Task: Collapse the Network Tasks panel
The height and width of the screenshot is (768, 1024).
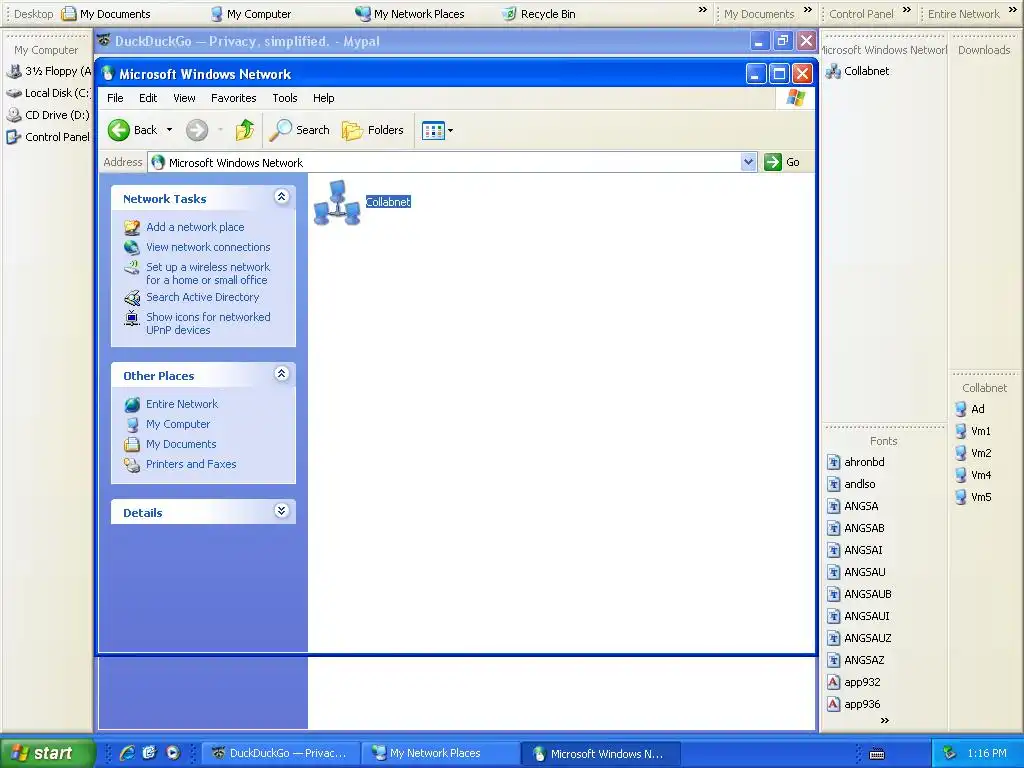Action: pyautogui.click(x=281, y=197)
